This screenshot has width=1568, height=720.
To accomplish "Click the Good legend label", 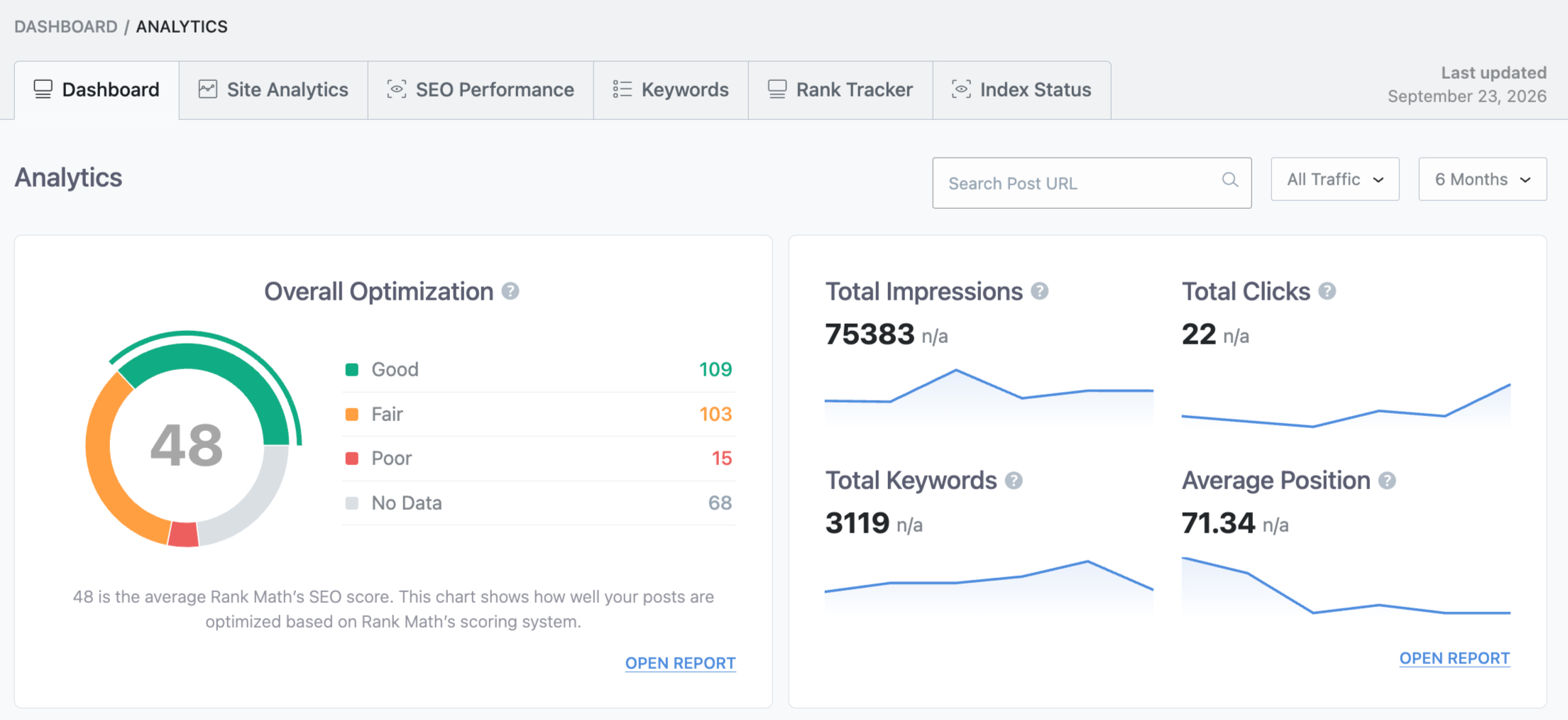I will click(395, 369).
